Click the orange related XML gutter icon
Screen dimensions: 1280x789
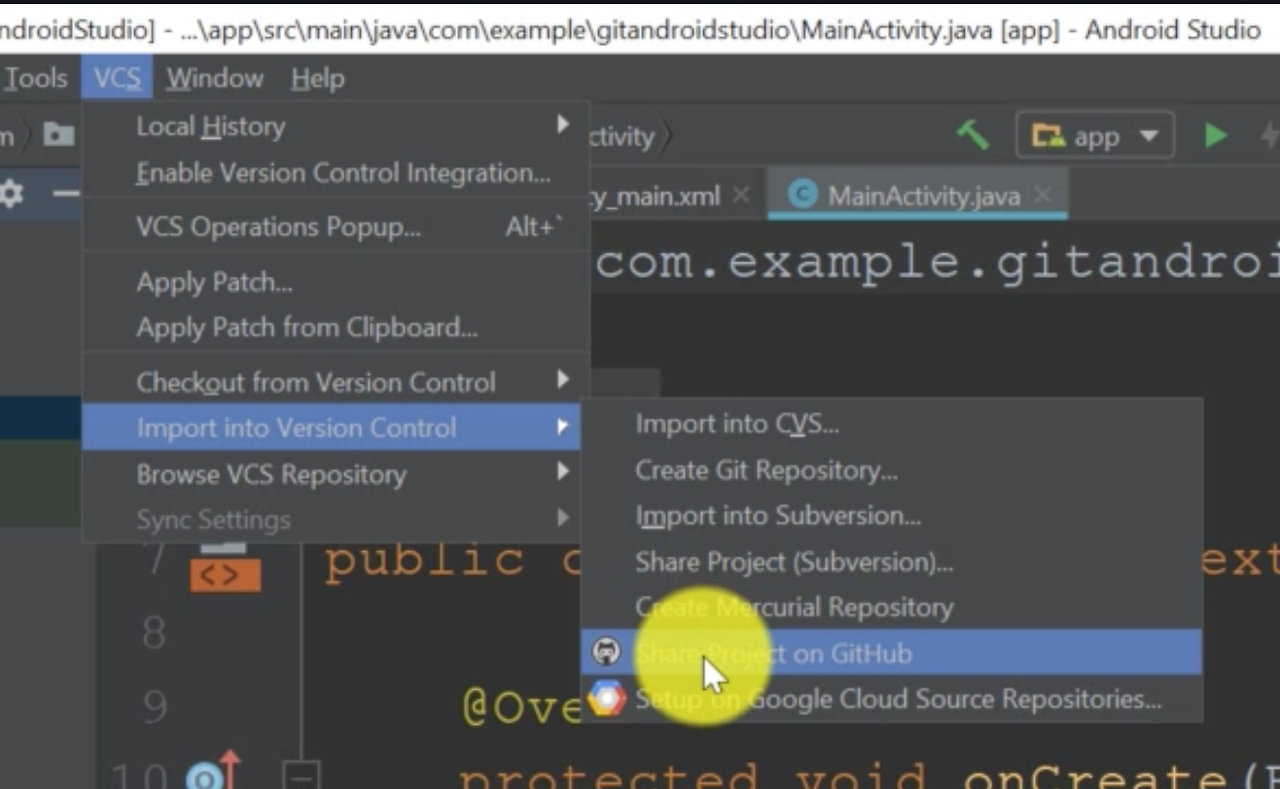pos(225,574)
